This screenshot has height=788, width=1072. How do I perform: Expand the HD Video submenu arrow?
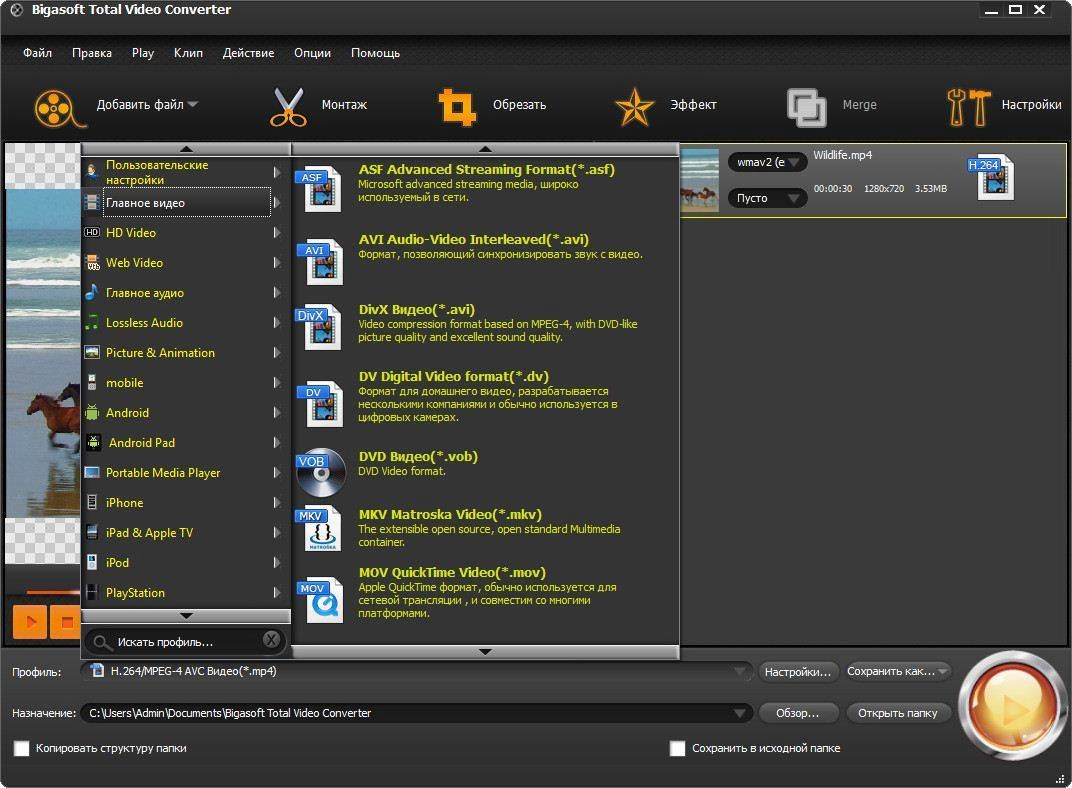coord(276,232)
